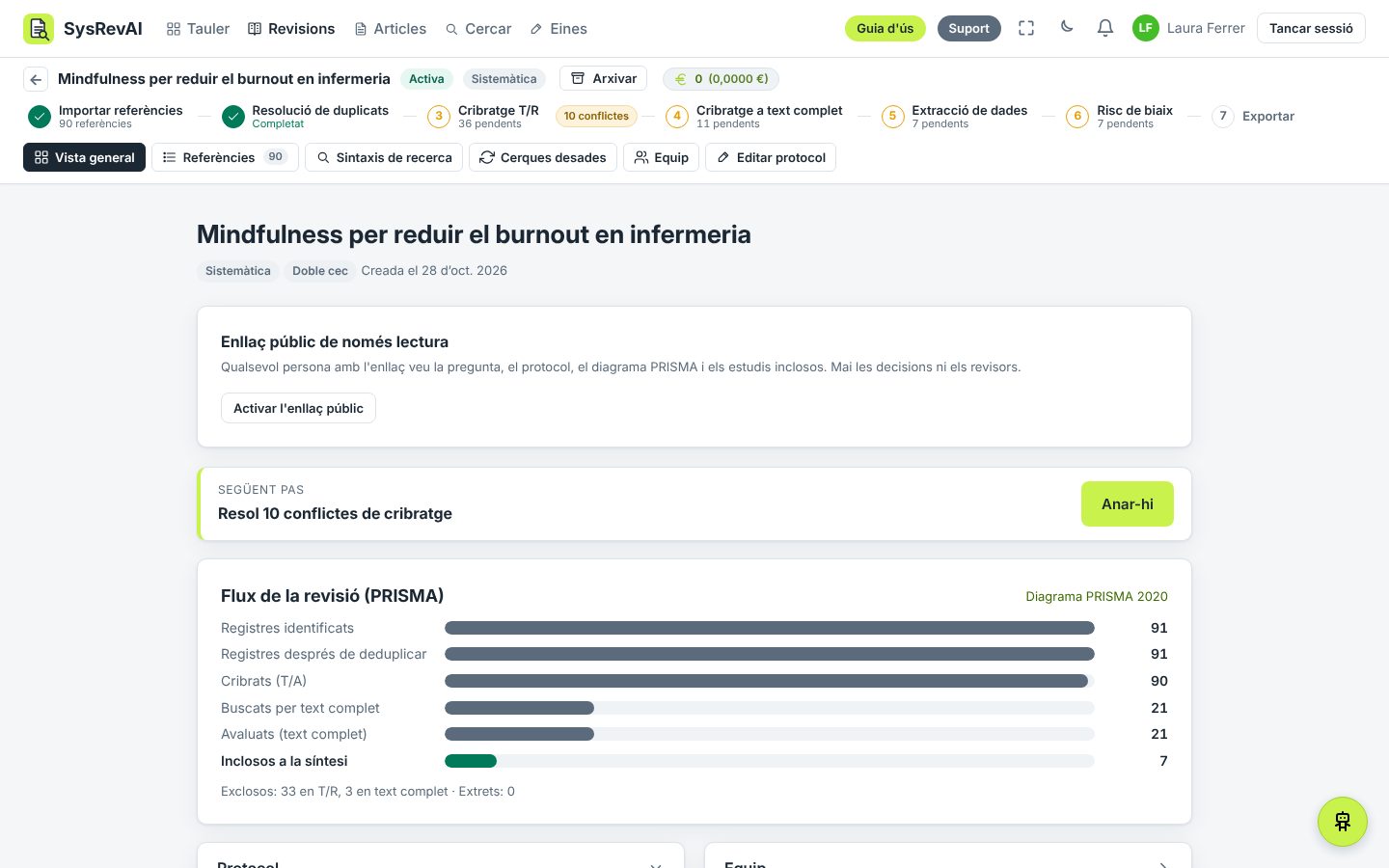
Task: Click Tancar sessió
Action: tap(1311, 29)
